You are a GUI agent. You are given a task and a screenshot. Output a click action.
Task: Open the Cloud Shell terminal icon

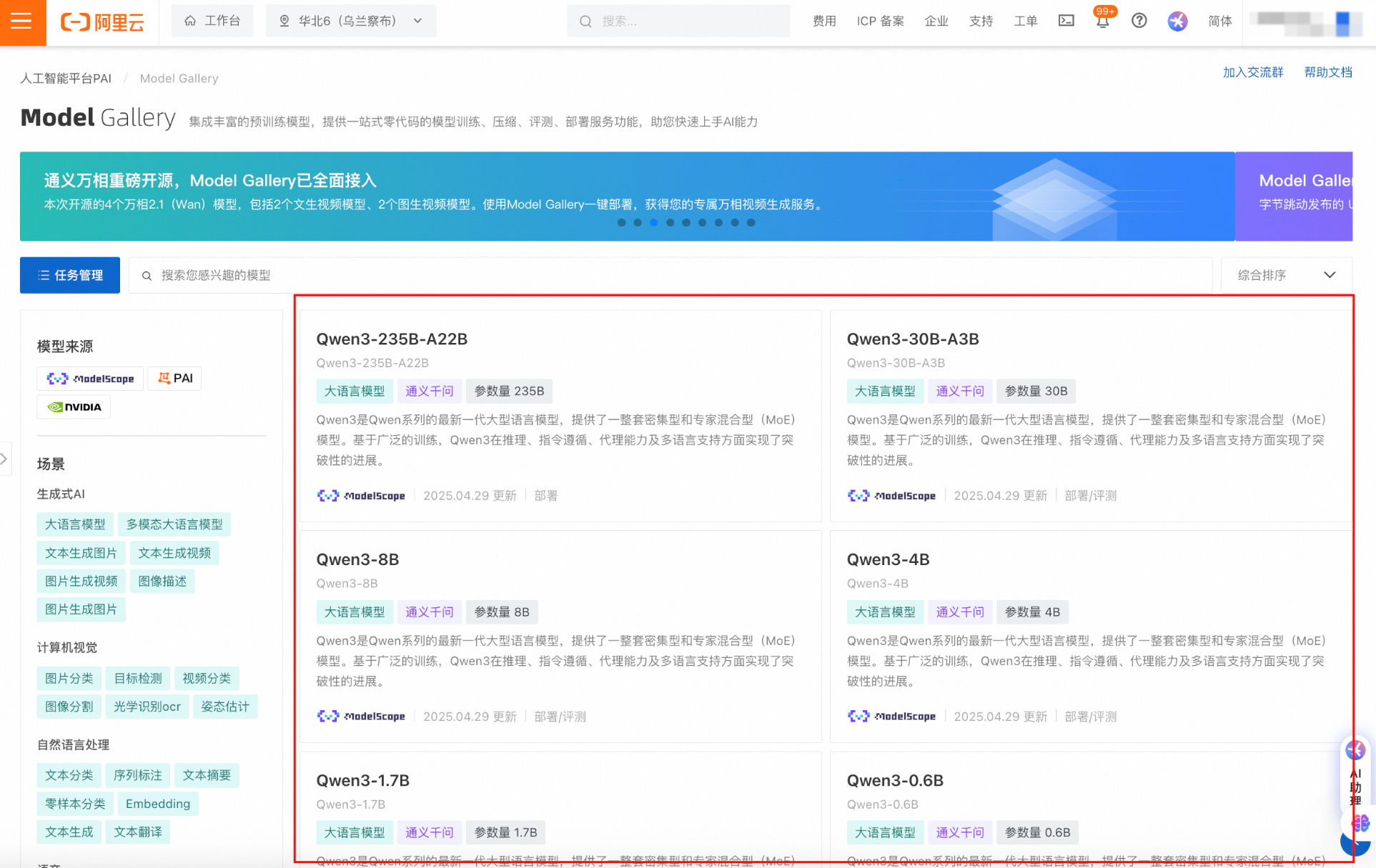coord(1066,21)
